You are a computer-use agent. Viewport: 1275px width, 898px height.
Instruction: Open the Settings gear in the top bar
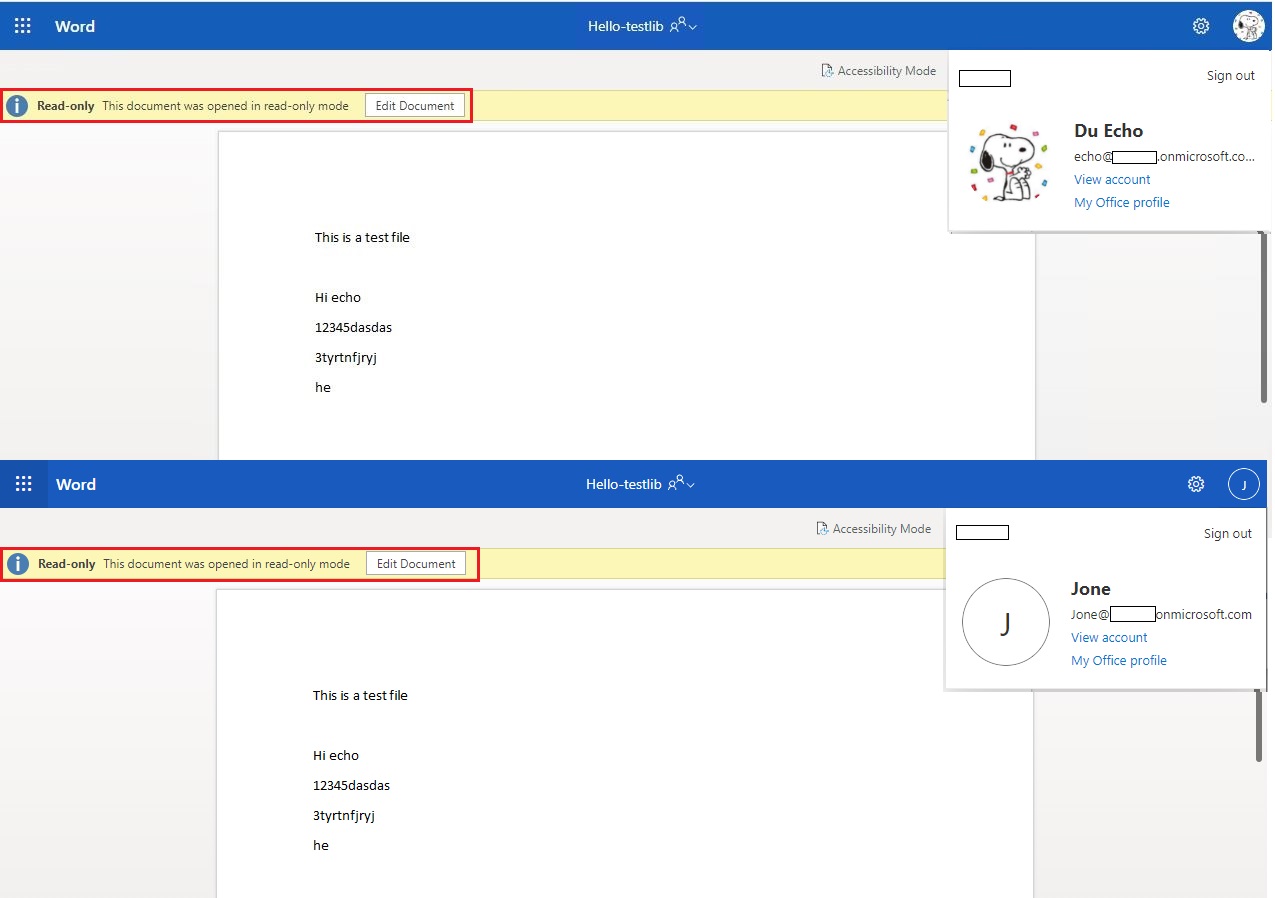1200,26
